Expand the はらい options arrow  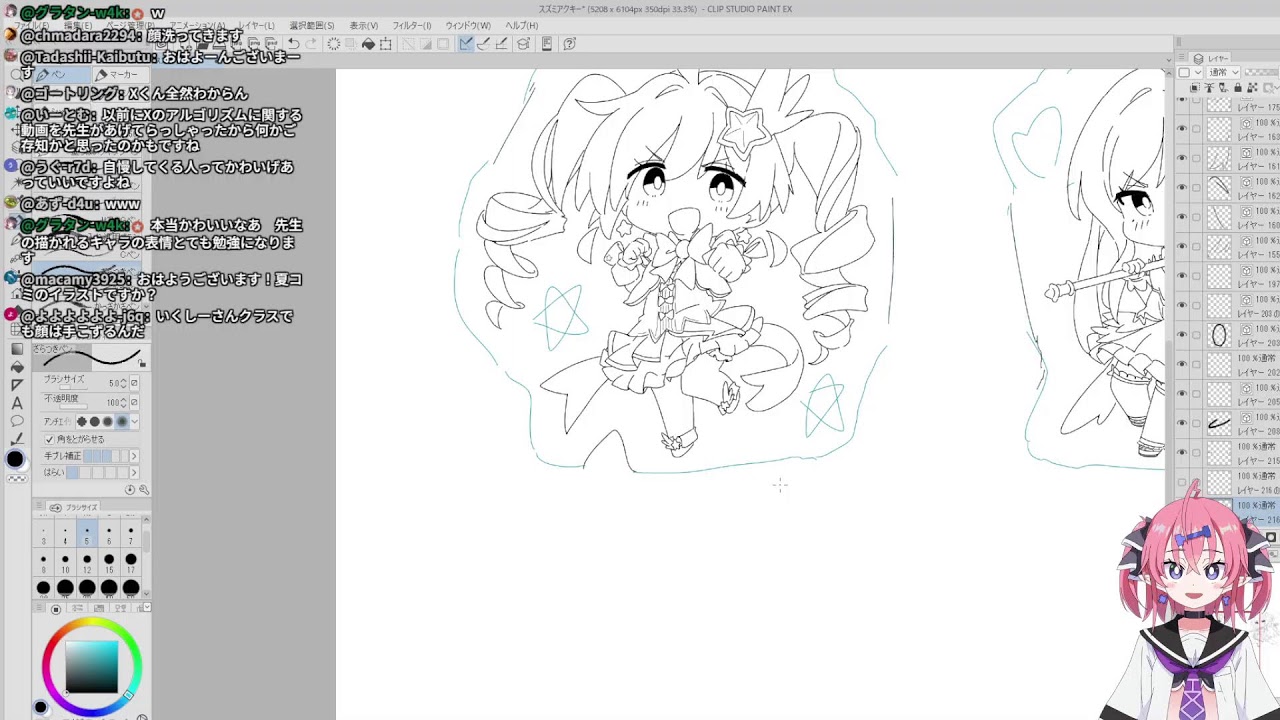pyautogui.click(x=134, y=473)
